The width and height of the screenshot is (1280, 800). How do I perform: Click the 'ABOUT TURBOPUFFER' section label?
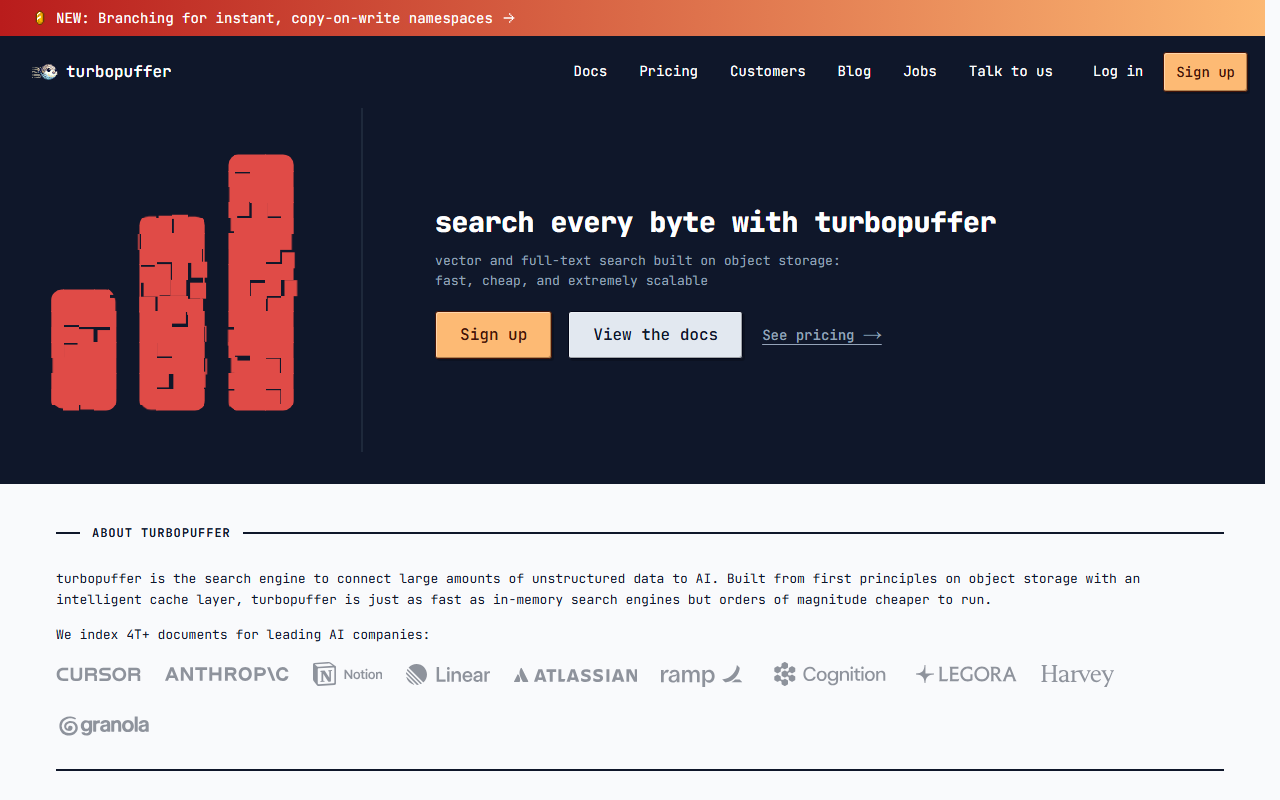[161, 533]
